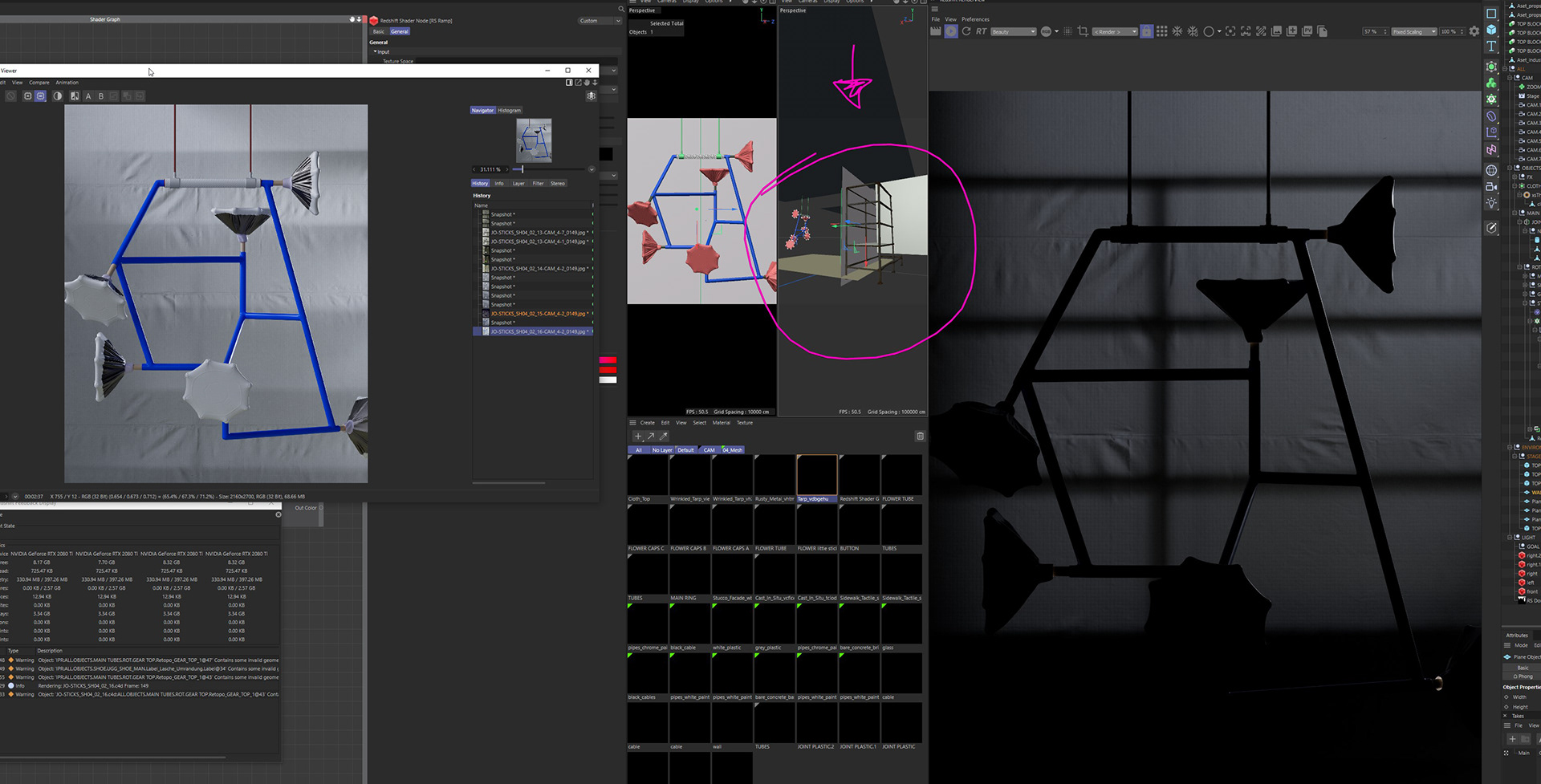1541x784 pixels.
Task: Toggle AB comparison split icon in Viewer
Action: (75, 96)
